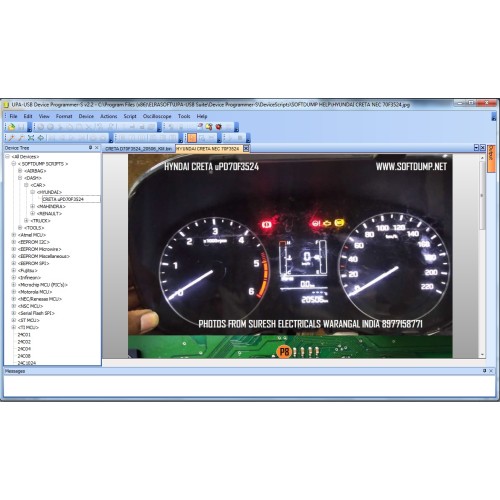The width and height of the screenshot is (500, 500).
Task: Open the Output side tab
Action: (x=491, y=158)
